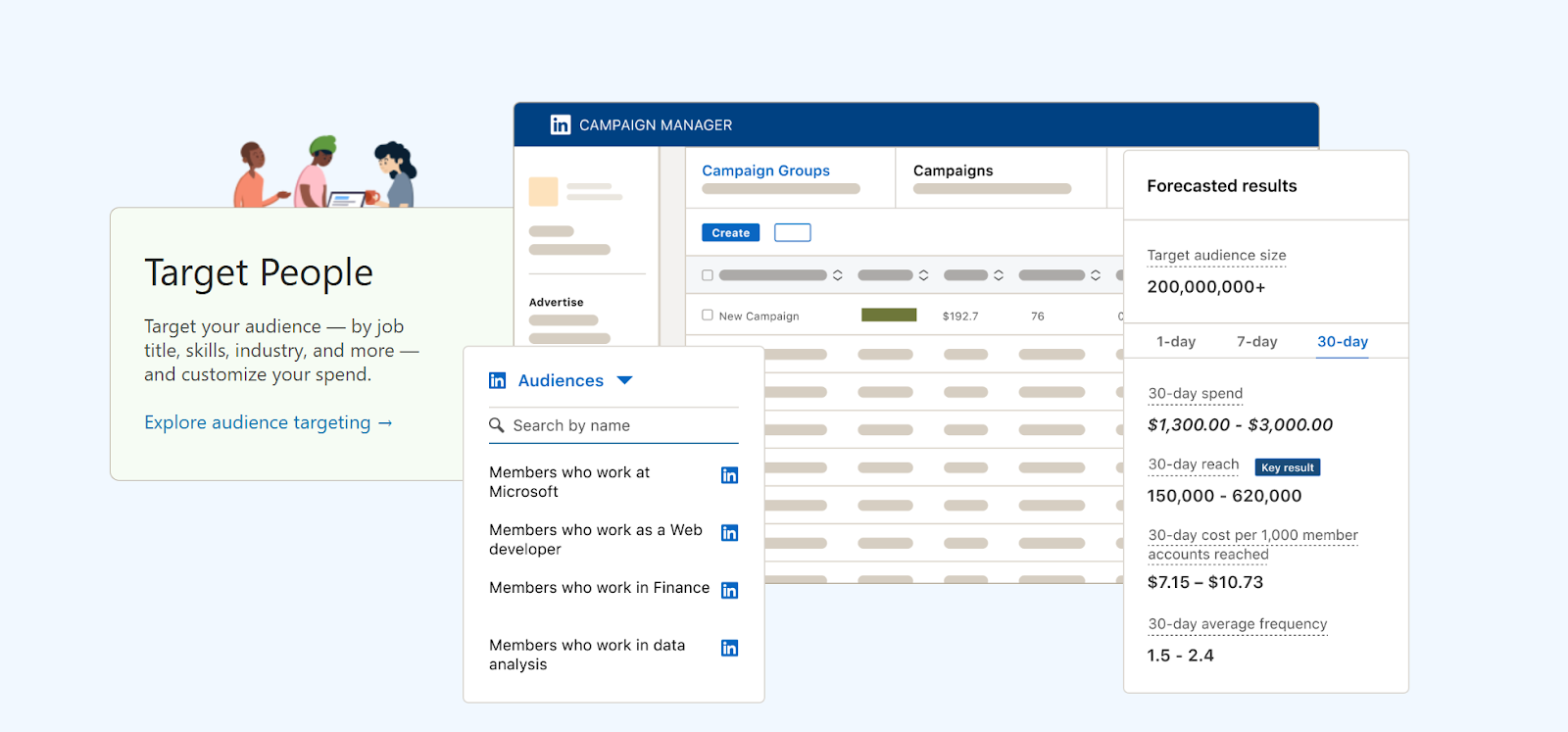
Task: Click the $1,300.00 - $3,000.00 spend value
Action: pos(1240,425)
